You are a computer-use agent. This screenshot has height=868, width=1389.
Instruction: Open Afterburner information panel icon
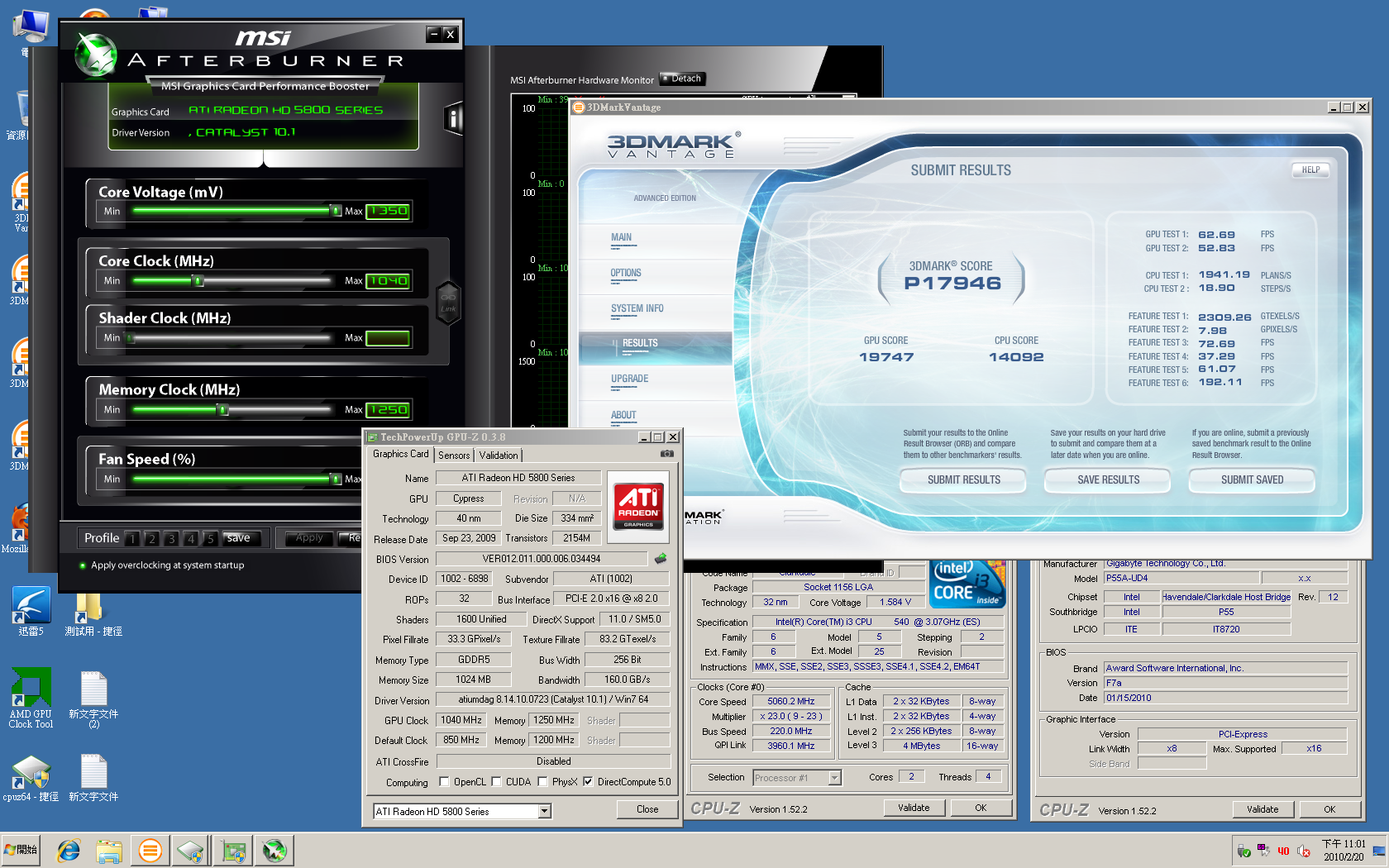[x=453, y=119]
